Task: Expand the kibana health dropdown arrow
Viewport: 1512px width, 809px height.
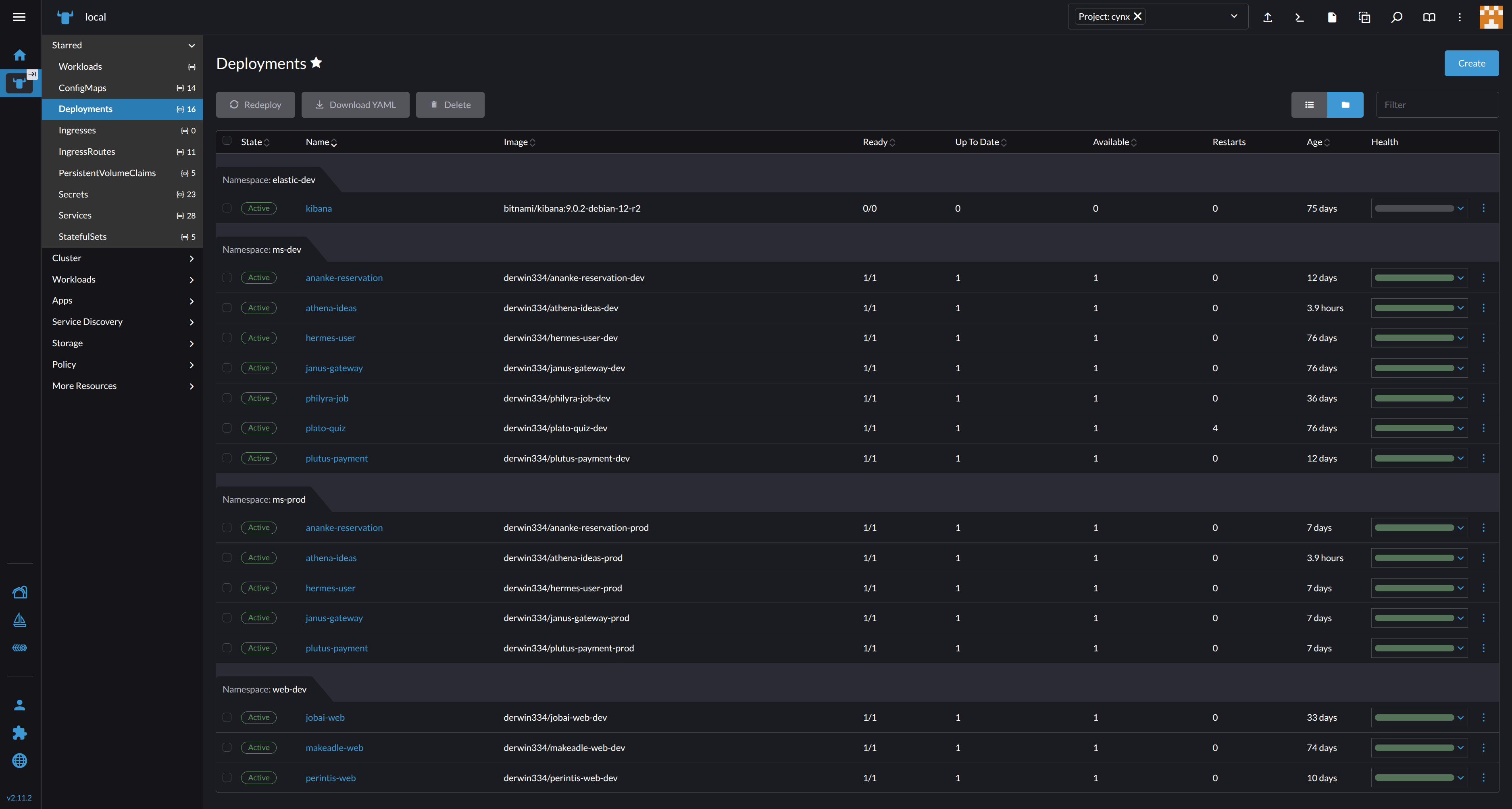Action: [1460, 208]
